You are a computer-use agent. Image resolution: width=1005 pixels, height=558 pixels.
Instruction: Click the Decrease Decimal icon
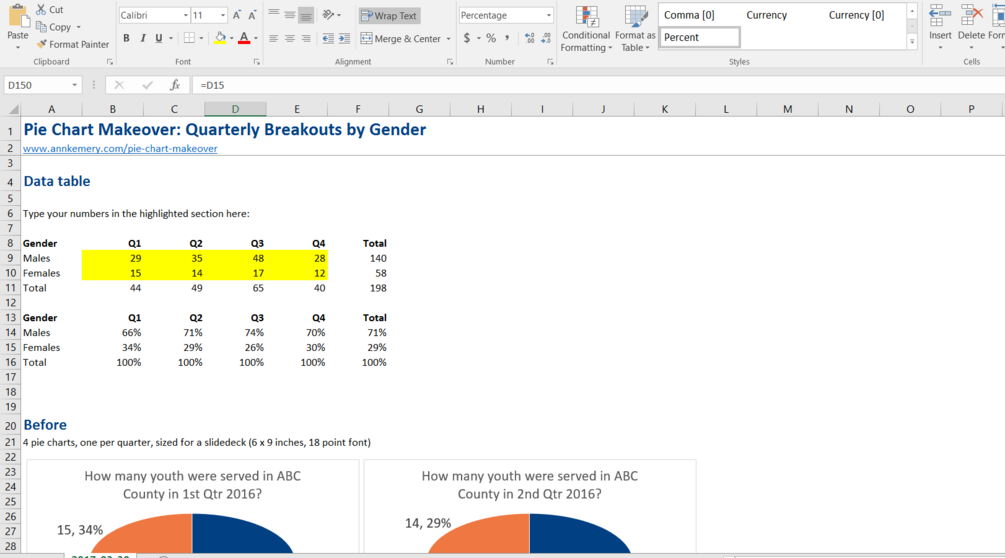tap(545, 38)
